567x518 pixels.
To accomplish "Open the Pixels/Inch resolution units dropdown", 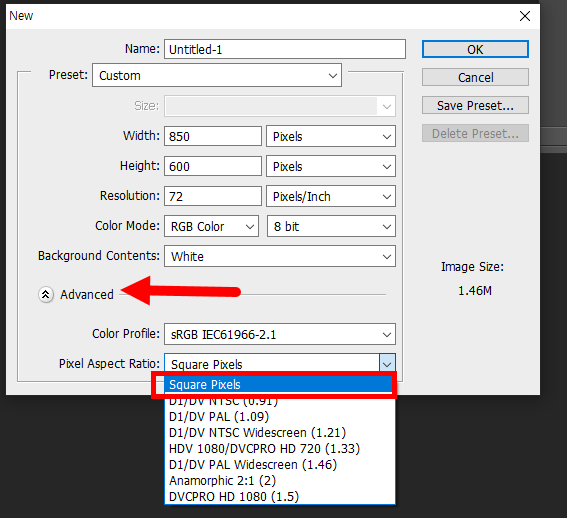I will click(x=331, y=196).
